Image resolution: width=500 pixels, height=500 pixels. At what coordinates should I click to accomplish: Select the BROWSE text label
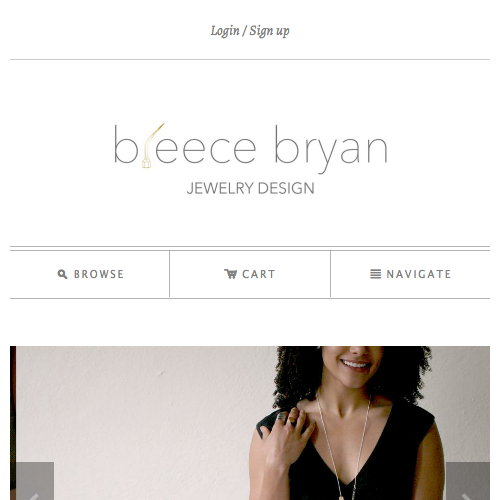[99, 274]
